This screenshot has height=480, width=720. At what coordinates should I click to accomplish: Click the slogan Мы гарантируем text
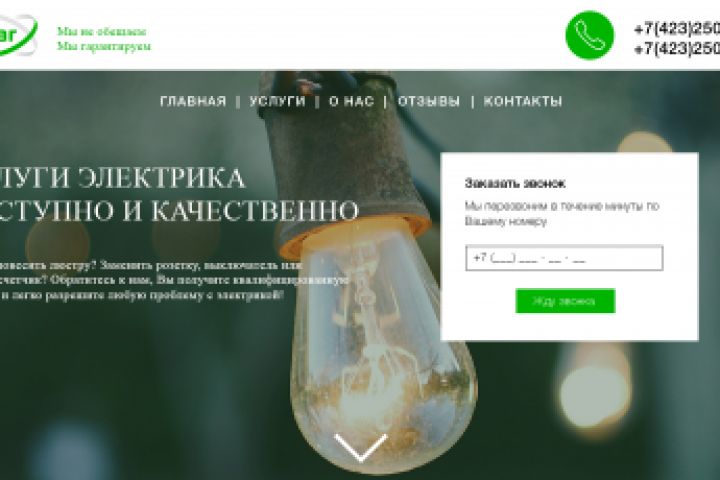click(104, 46)
